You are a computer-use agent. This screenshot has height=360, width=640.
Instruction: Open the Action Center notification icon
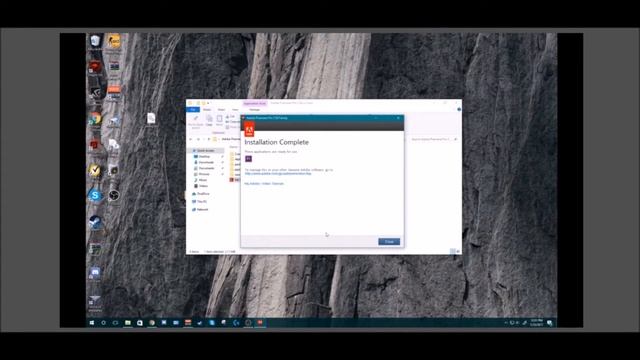click(550, 323)
